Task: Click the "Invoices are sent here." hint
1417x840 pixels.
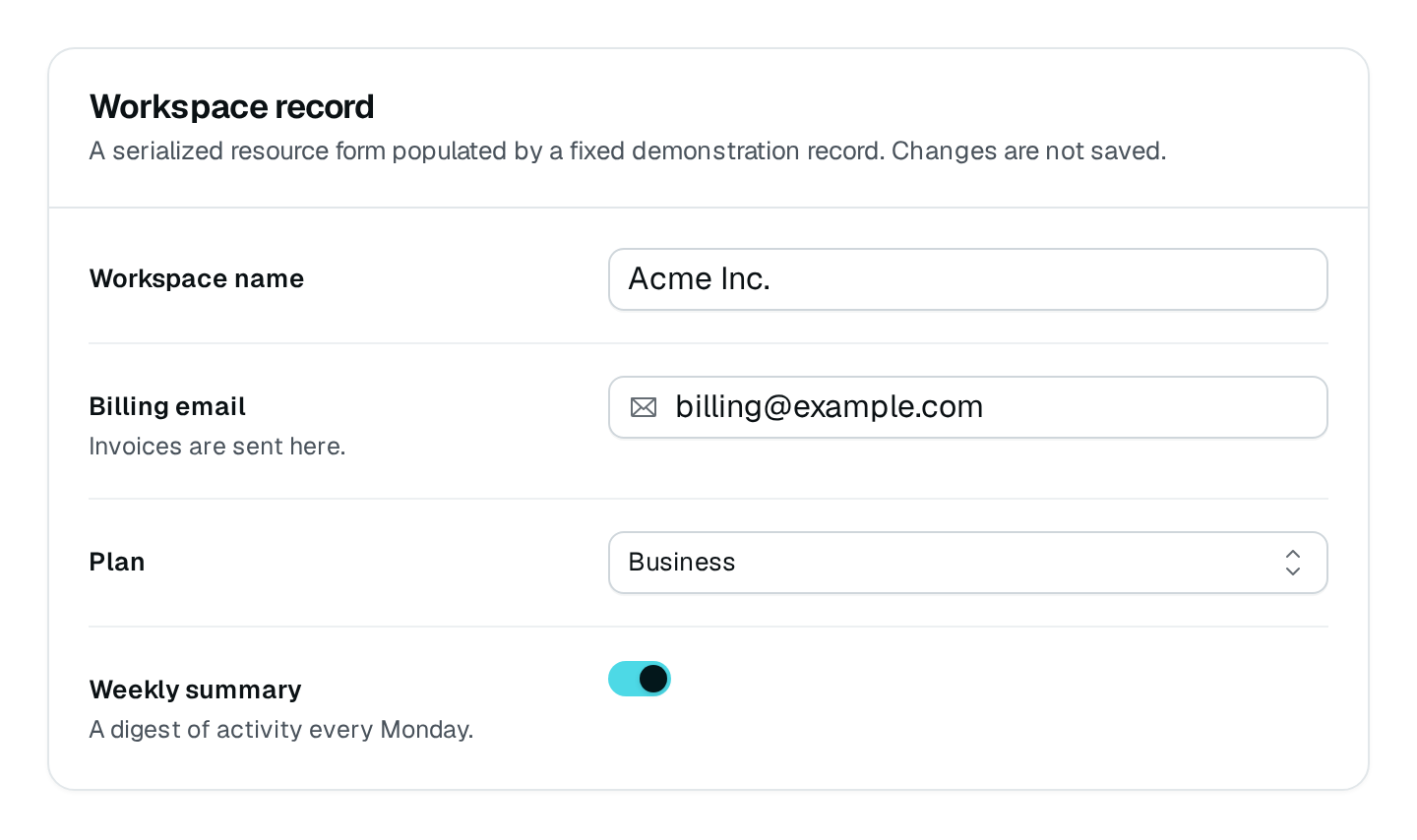Action: (217, 447)
